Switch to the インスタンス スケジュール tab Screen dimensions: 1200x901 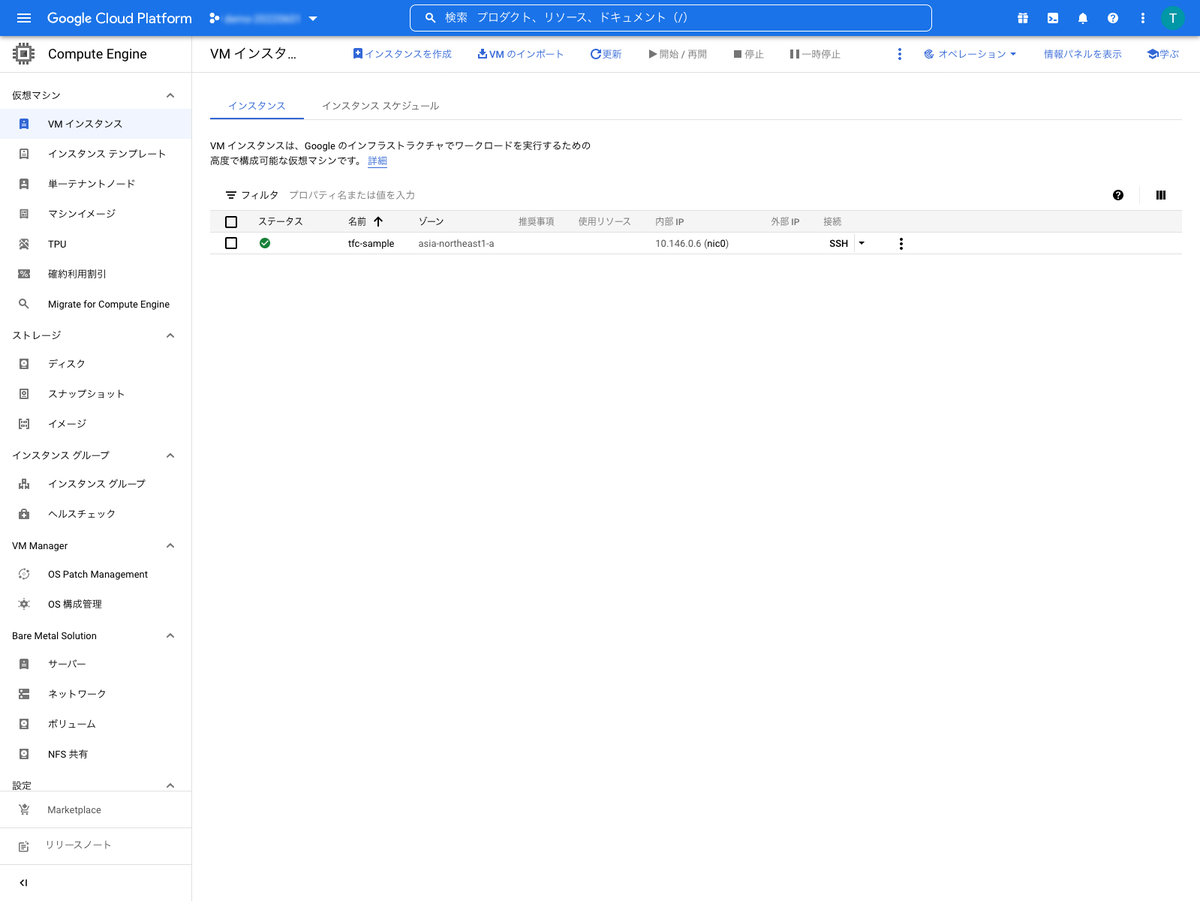coord(380,106)
